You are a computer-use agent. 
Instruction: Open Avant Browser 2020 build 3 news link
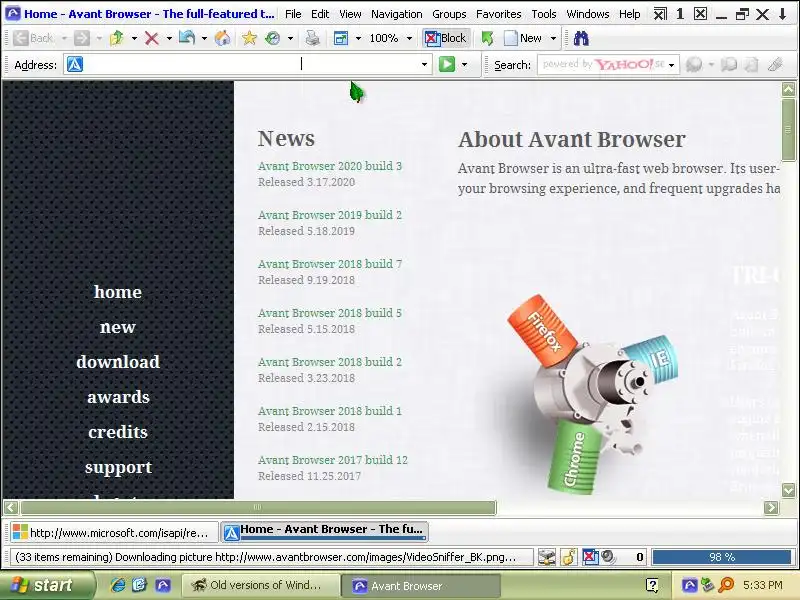click(x=330, y=166)
